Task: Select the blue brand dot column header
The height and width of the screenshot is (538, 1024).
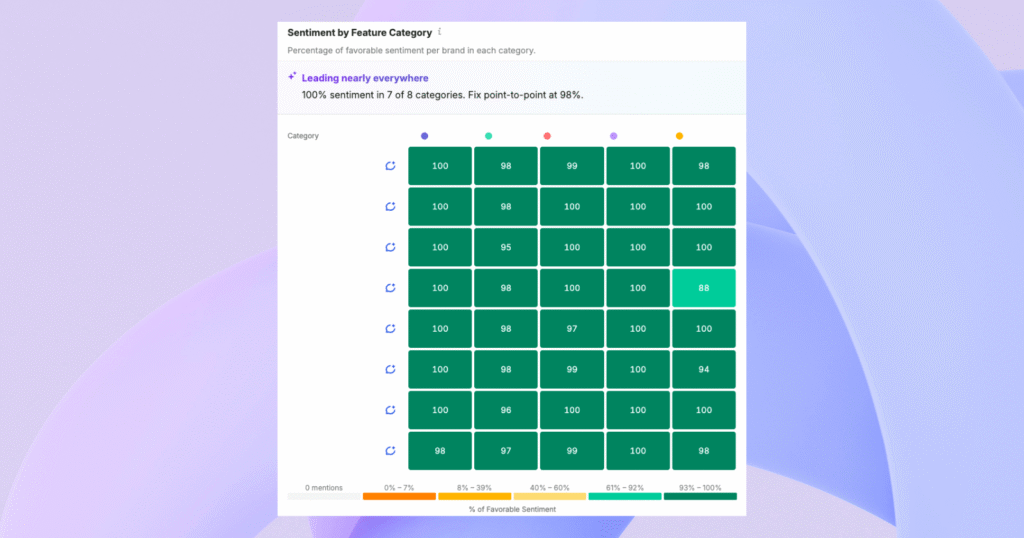Action: coord(424,136)
